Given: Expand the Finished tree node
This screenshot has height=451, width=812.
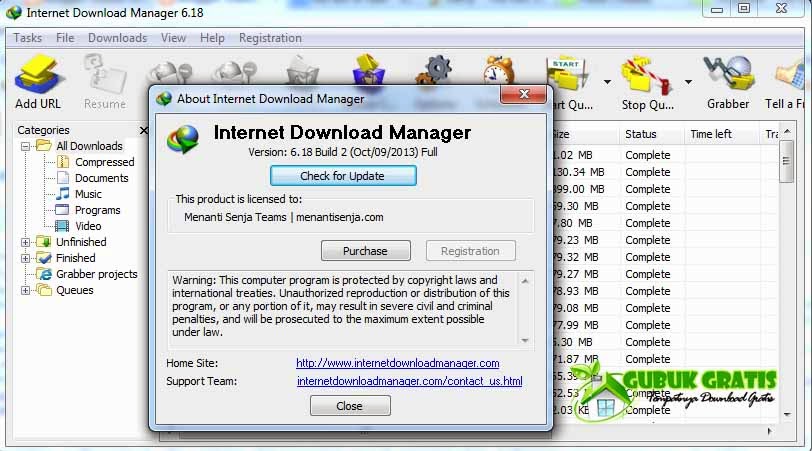Looking at the screenshot, I should [25, 258].
